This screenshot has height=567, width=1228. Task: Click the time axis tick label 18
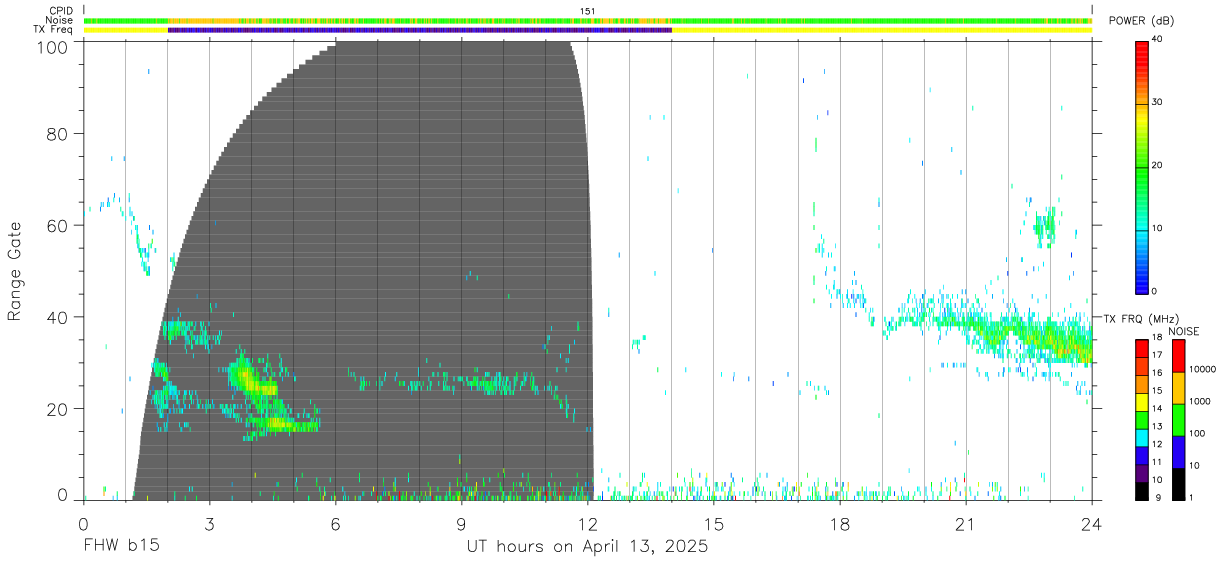click(x=840, y=524)
